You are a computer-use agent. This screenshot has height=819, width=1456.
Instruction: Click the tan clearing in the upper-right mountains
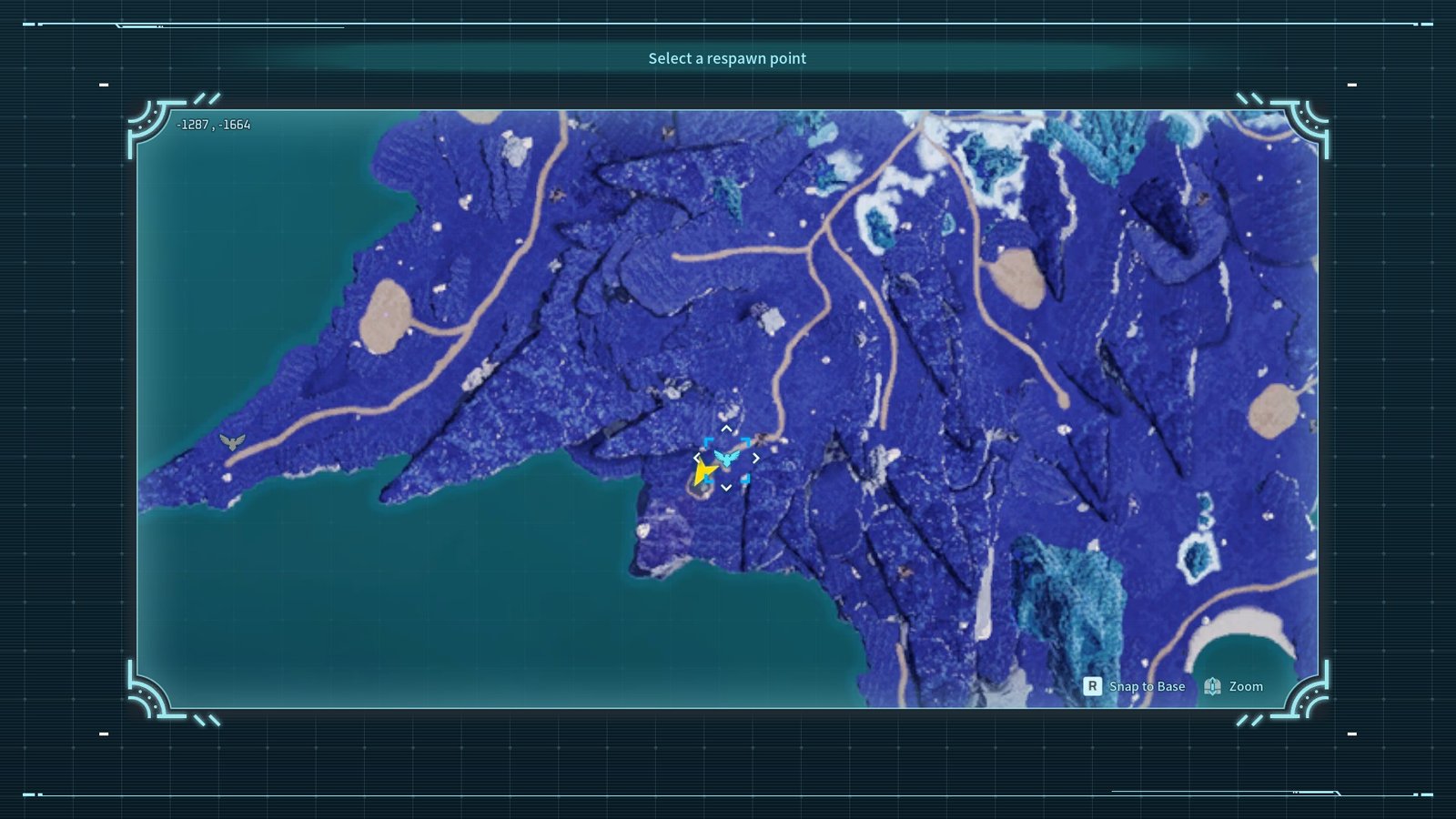click(x=1016, y=277)
